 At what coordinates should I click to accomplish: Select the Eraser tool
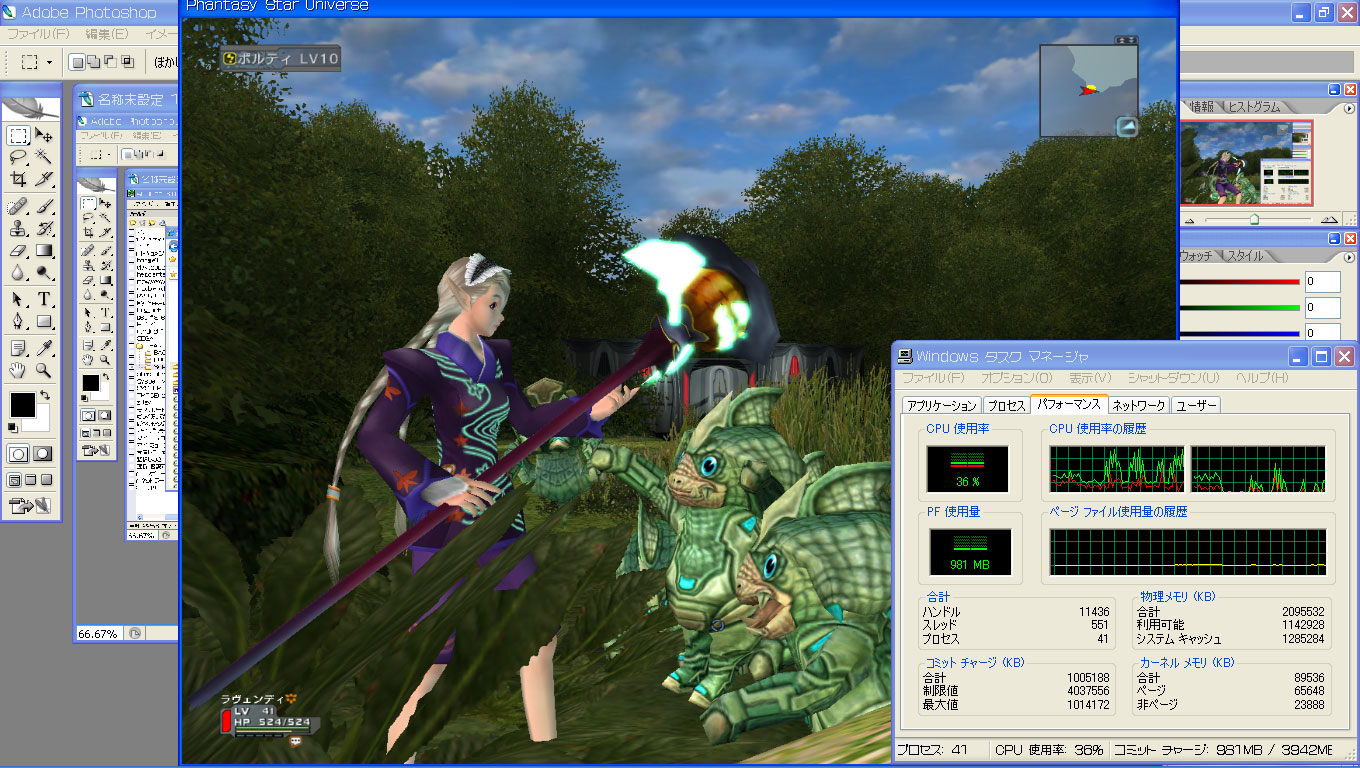click(x=18, y=250)
